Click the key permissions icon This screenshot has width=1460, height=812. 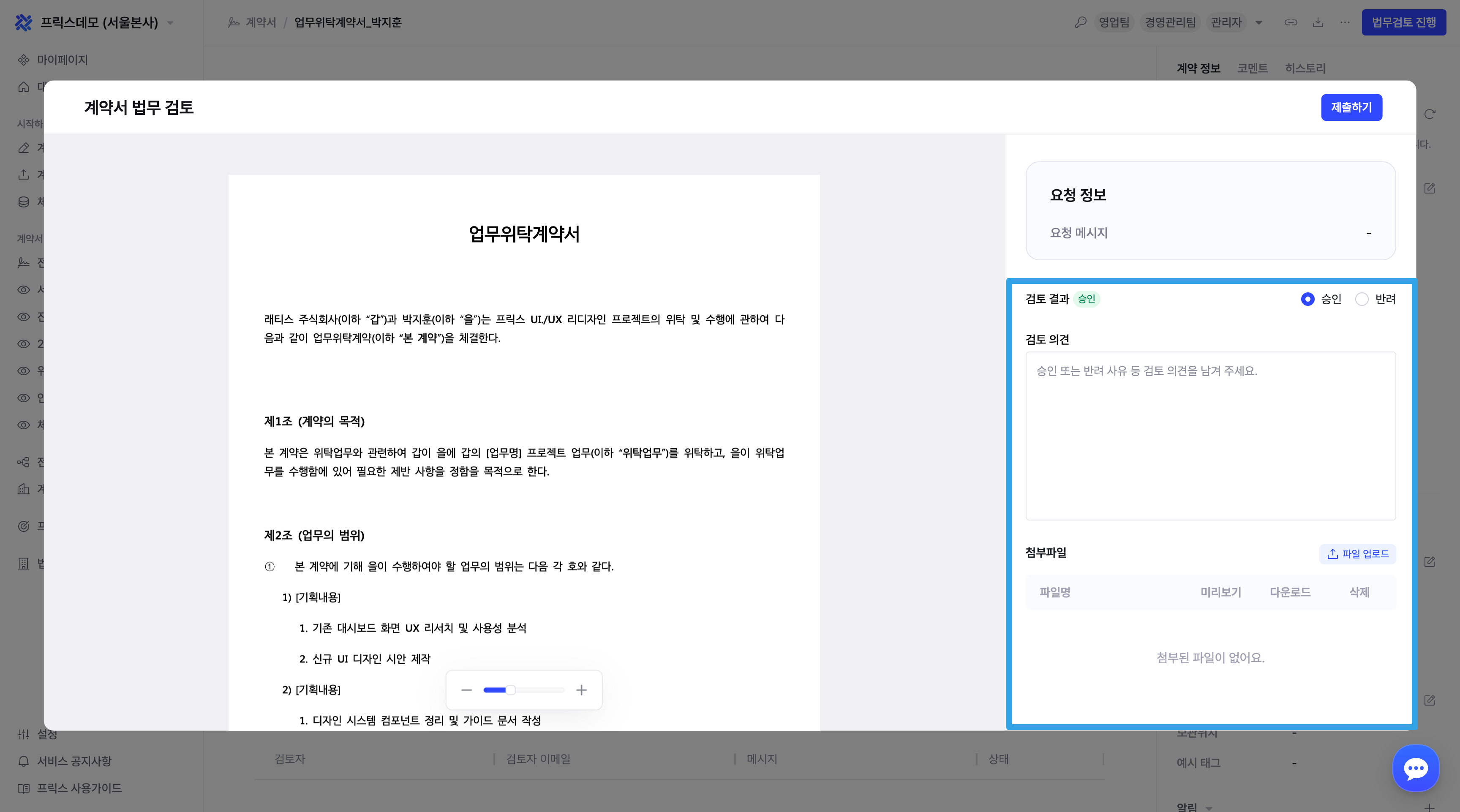(1080, 22)
